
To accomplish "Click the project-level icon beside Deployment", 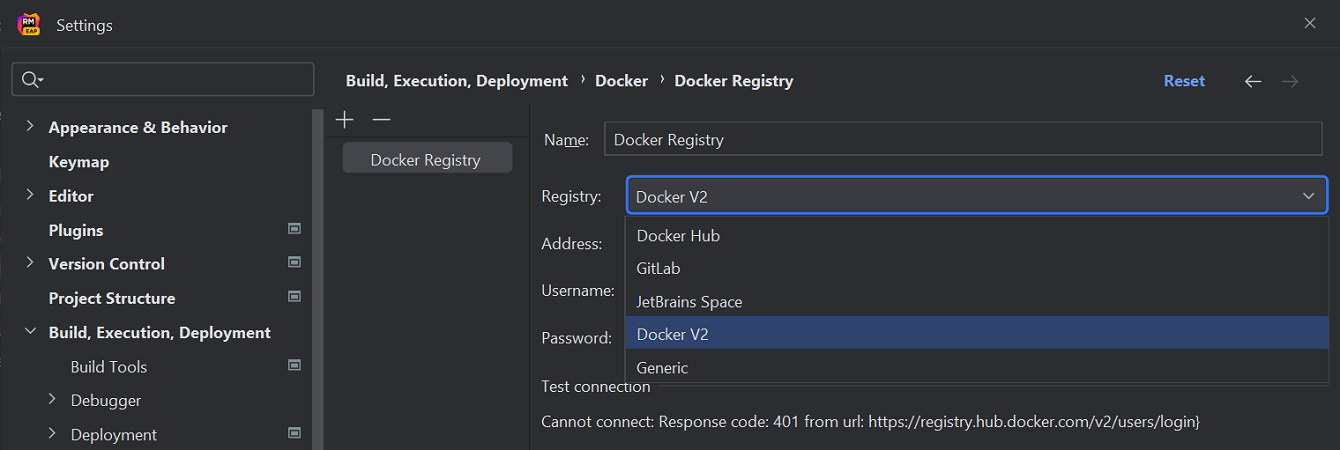I will [x=294, y=434].
